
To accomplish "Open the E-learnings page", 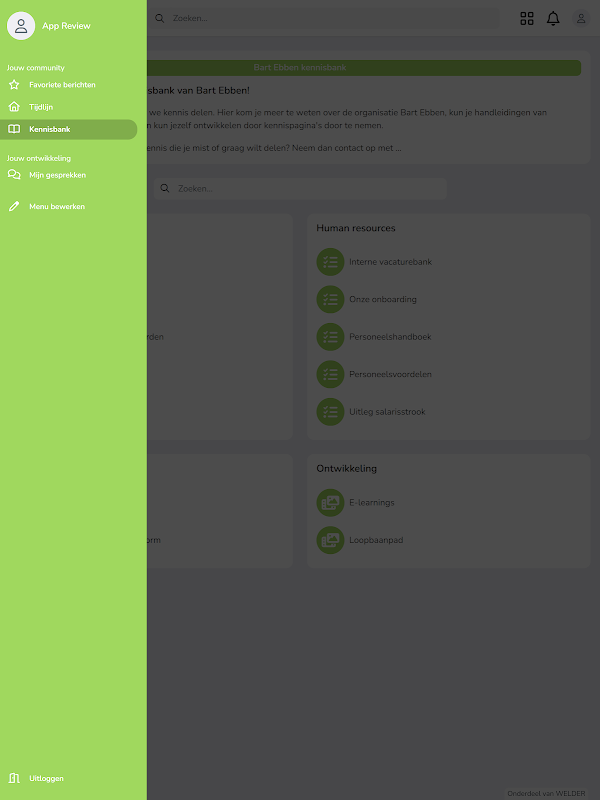I will click(372, 503).
